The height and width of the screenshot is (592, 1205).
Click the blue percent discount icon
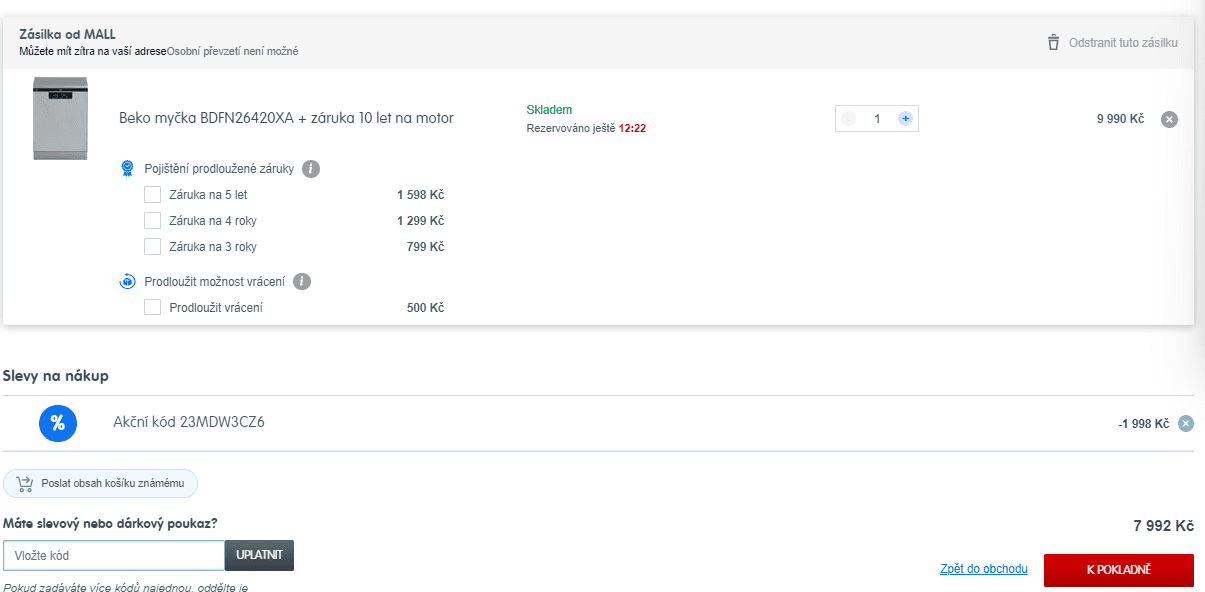58,422
